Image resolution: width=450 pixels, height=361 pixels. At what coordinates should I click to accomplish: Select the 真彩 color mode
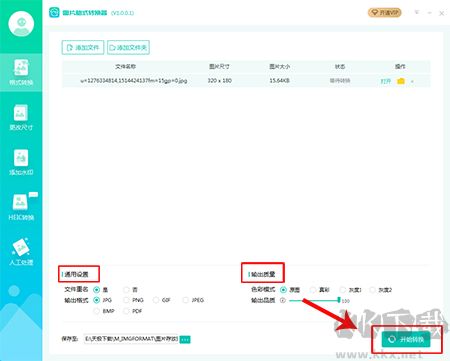tap(320, 290)
